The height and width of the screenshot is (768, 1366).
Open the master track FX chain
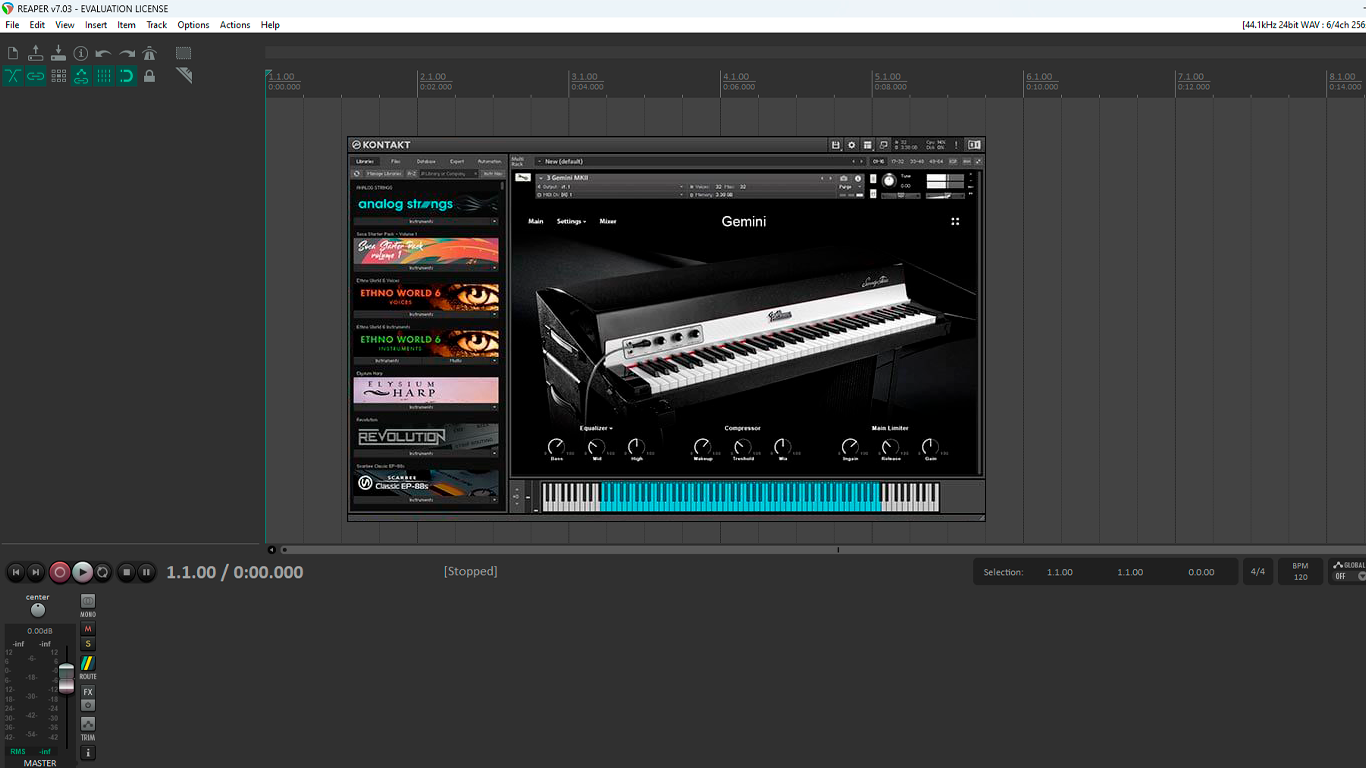[x=88, y=692]
